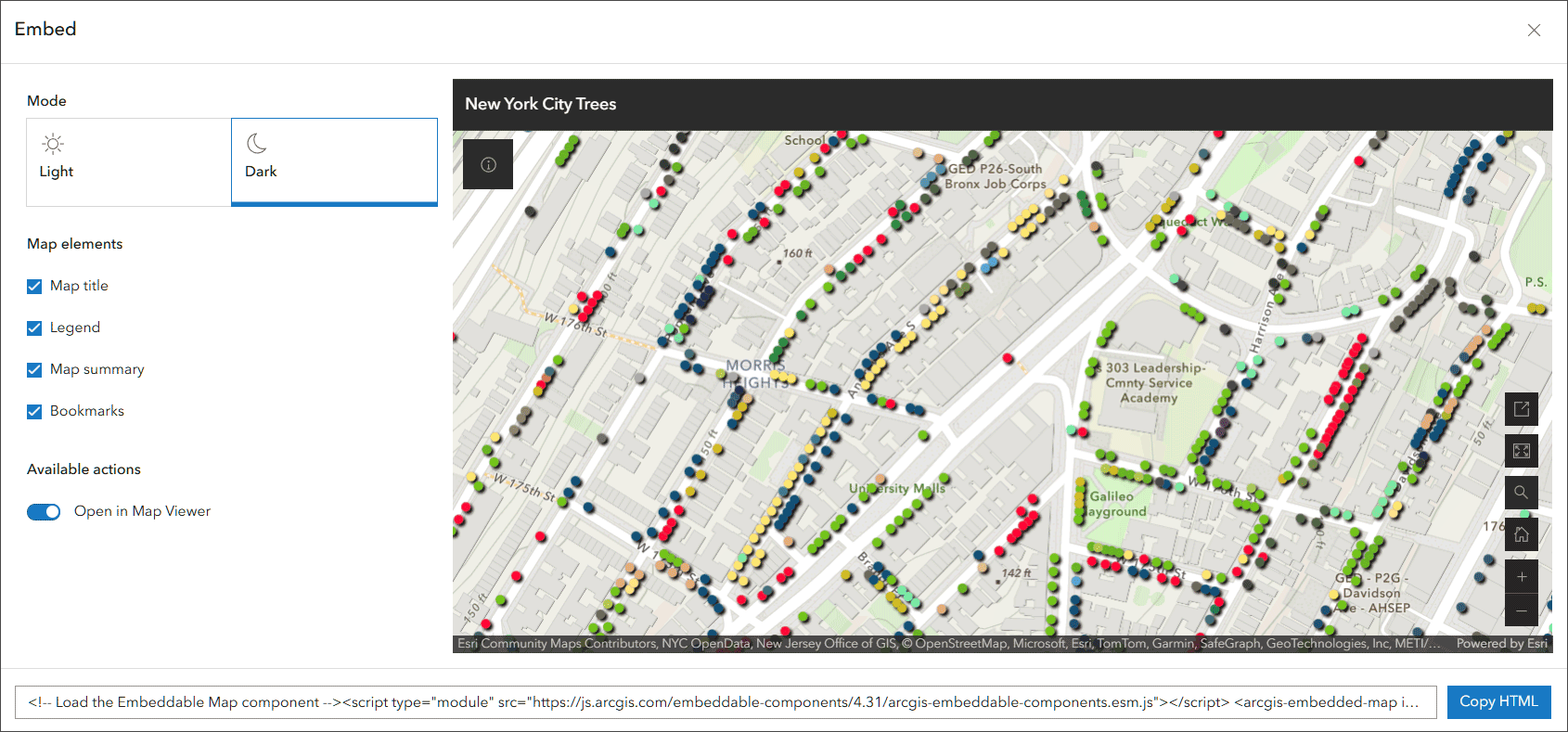Toggle the Bookmarks checkbox

point(34,411)
